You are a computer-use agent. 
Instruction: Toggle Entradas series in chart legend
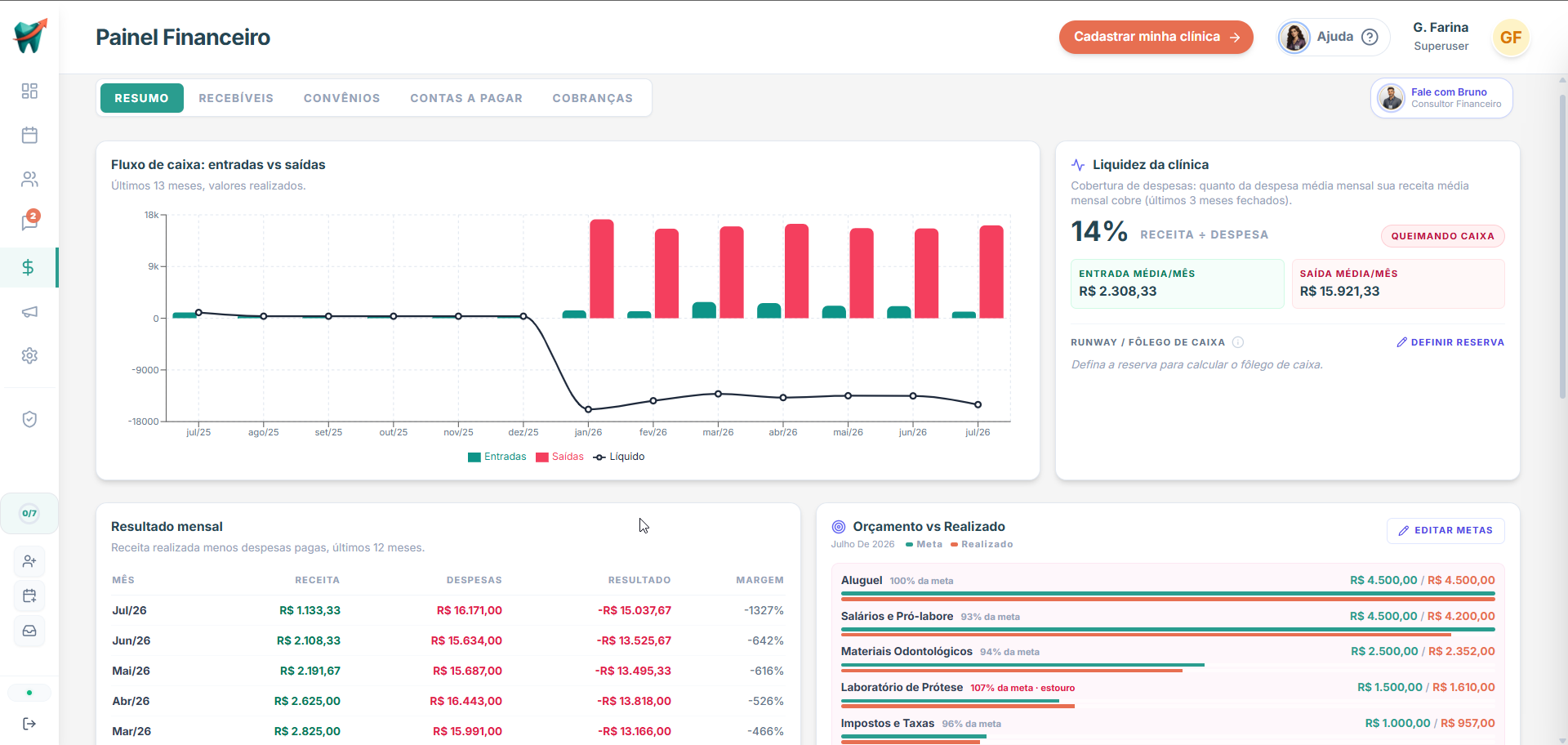tap(497, 457)
